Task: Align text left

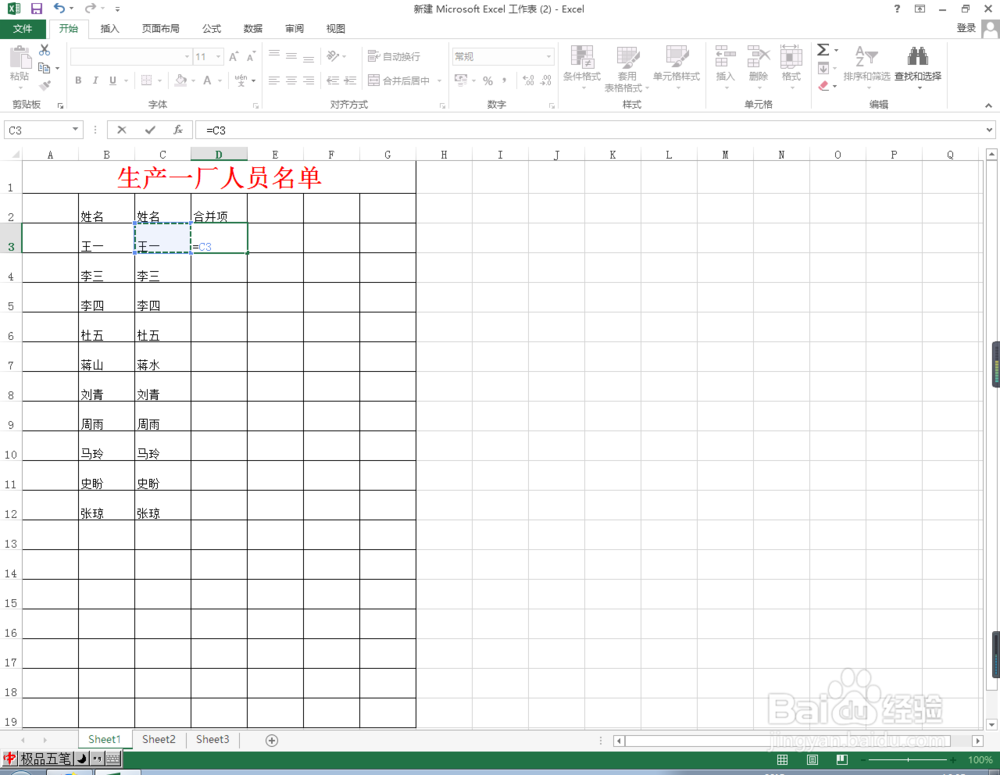Action: [x=274, y=80]
